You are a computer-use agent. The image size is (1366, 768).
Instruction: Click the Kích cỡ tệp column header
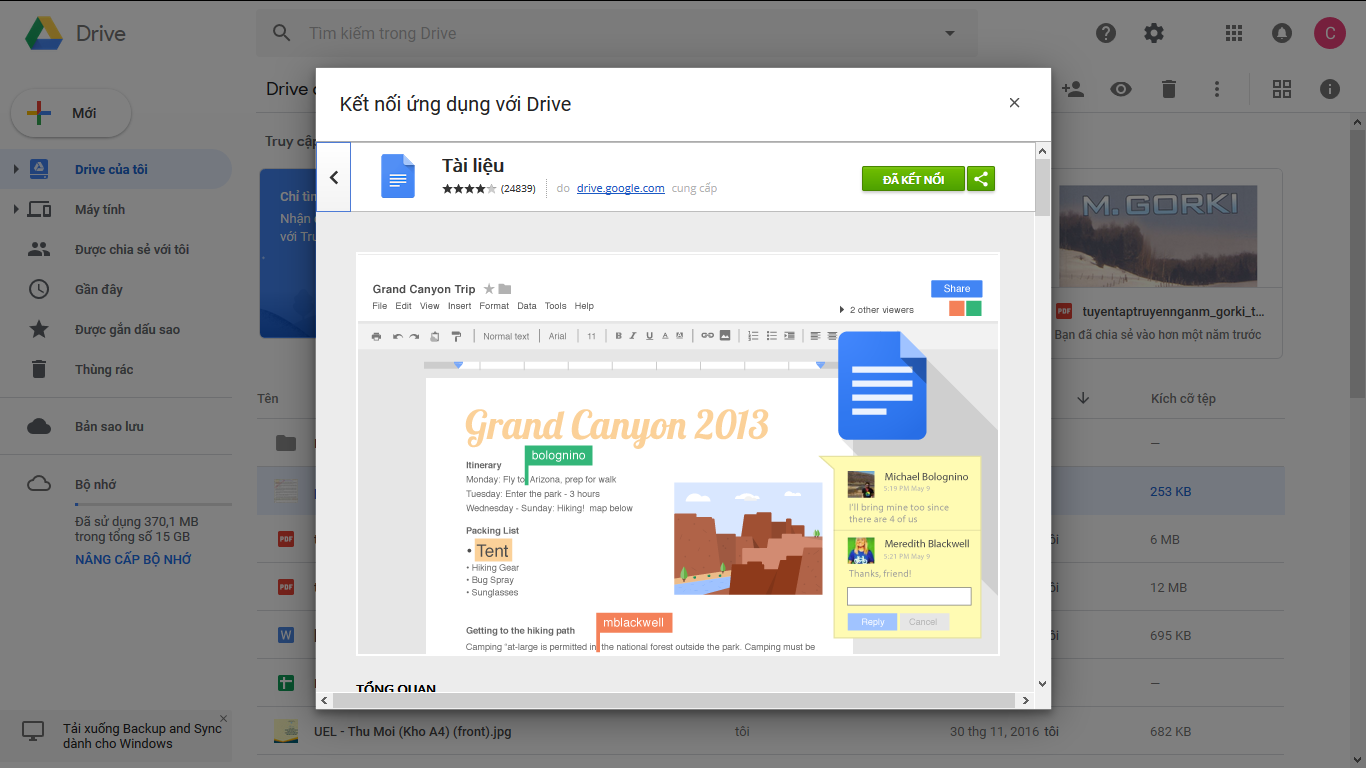(x=1183, y=398)
